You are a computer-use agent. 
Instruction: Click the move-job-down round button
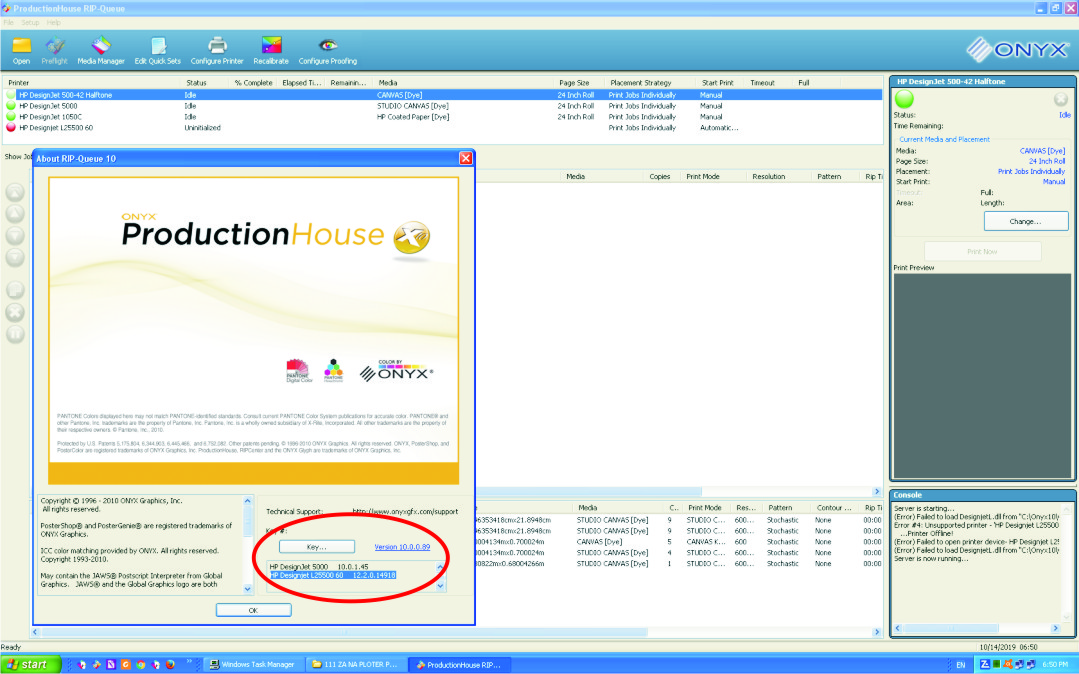(x=15, y=235)
